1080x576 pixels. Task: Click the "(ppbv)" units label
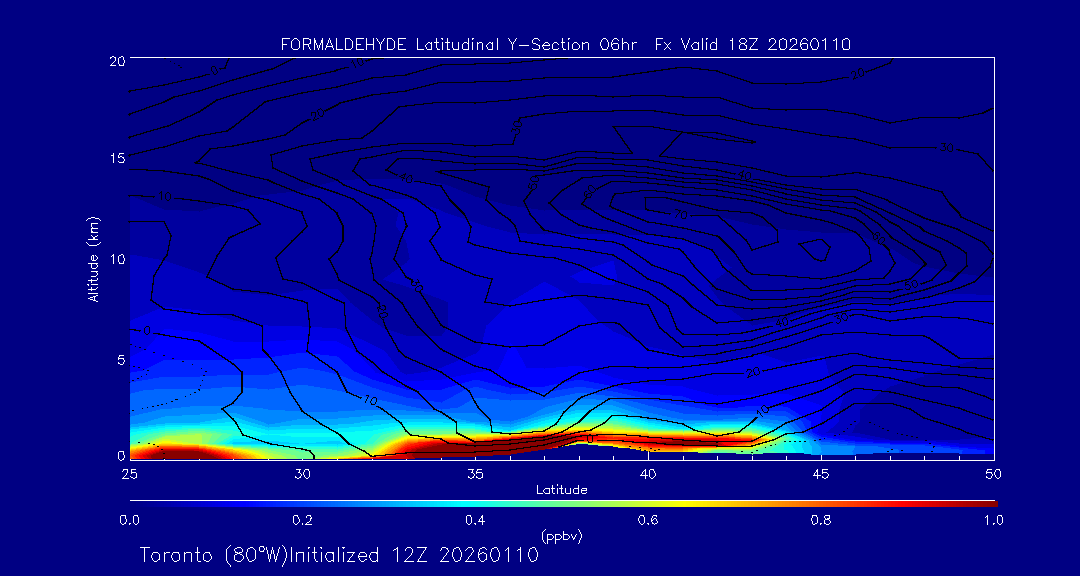(x=561, y=536)
